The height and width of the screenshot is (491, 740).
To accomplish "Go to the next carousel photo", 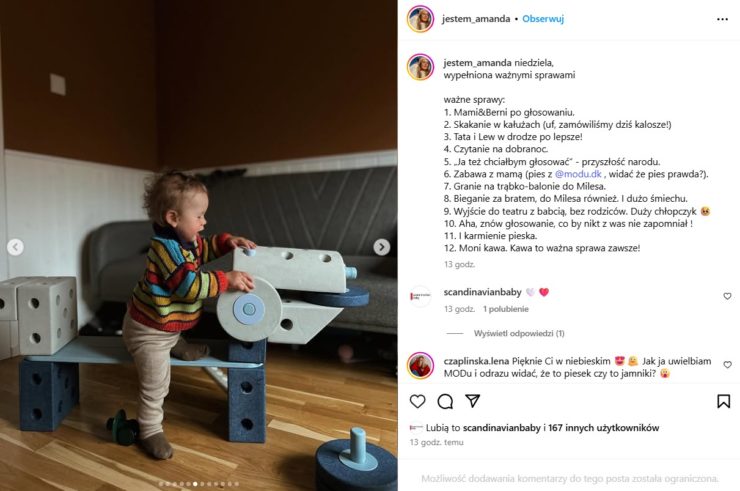I will pos(381,247).
